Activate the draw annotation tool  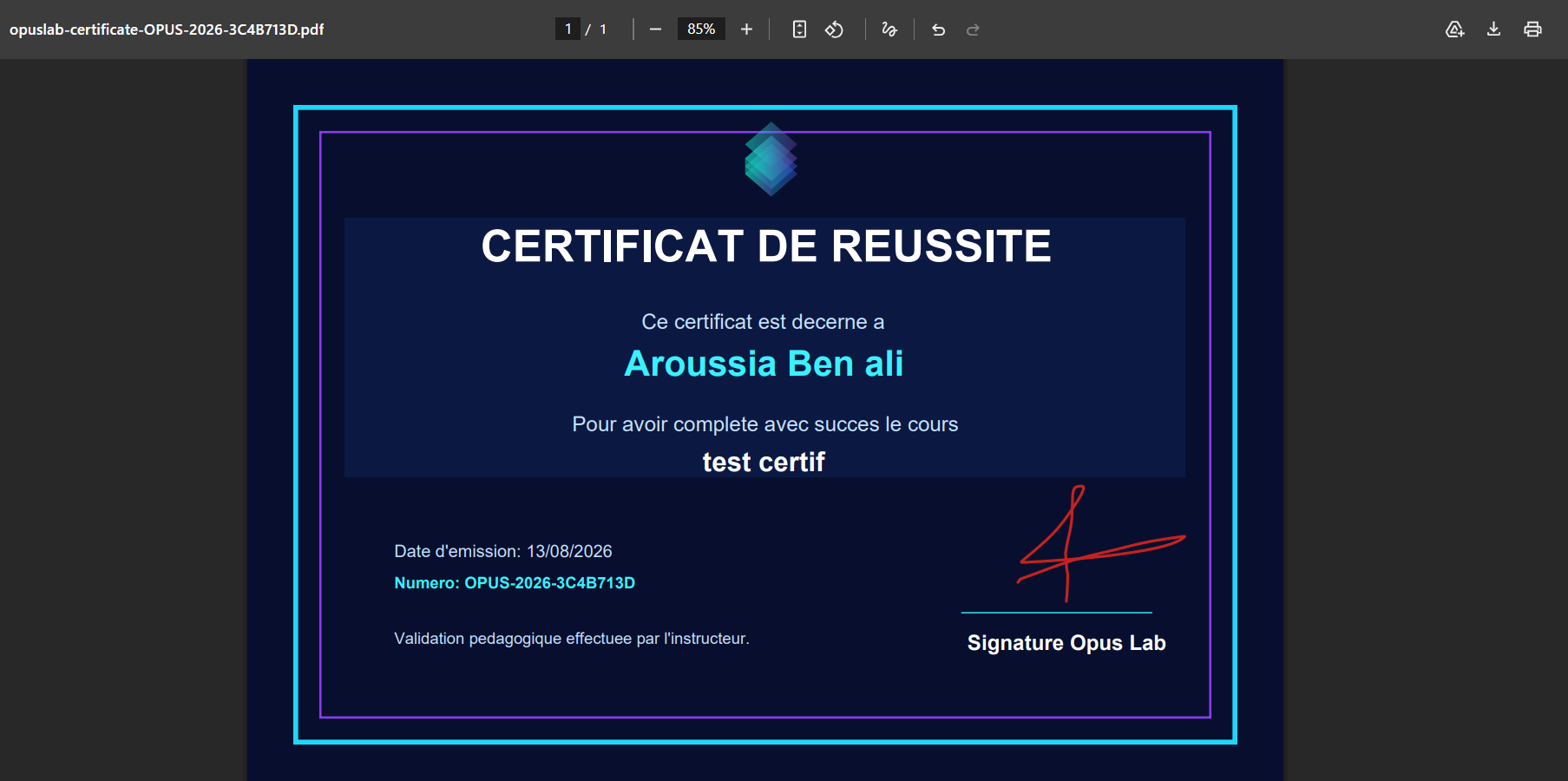pyautogui.click(x=889, y=30)
